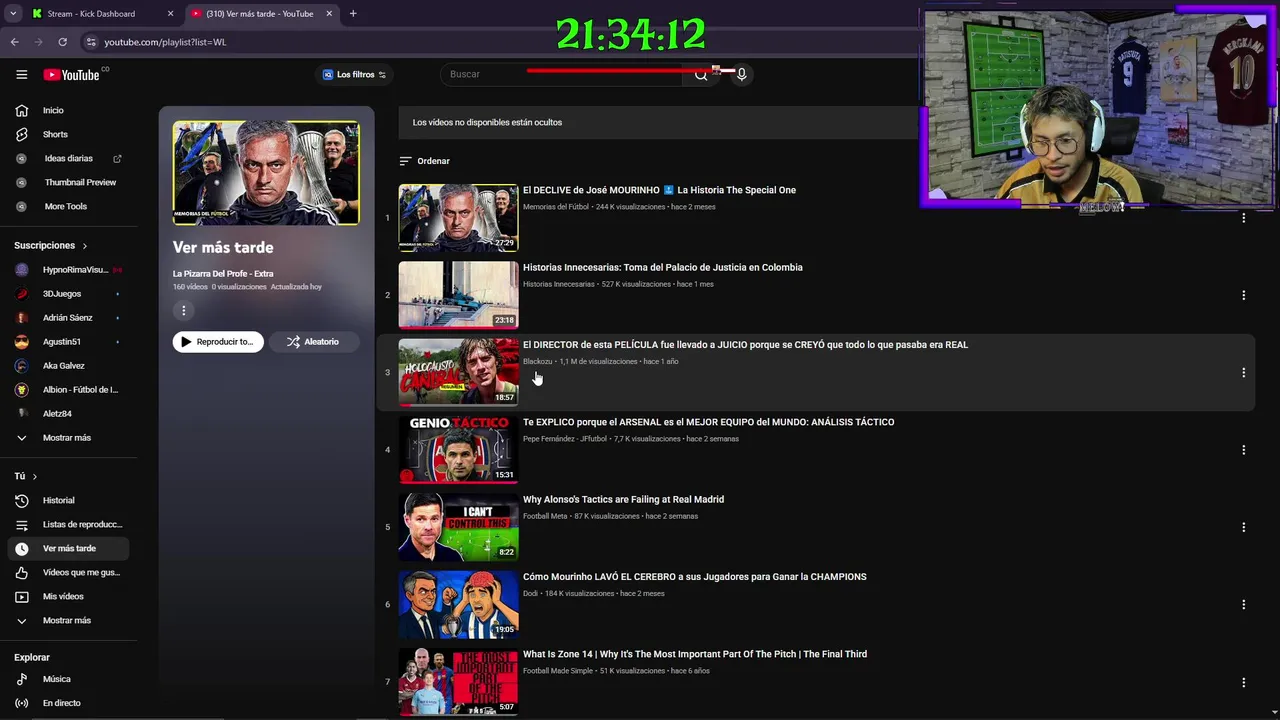This screenshot has height=720, width=1280.
Task: Open Albion - Fútbol subscription channel
Action: tap(69, 390)
